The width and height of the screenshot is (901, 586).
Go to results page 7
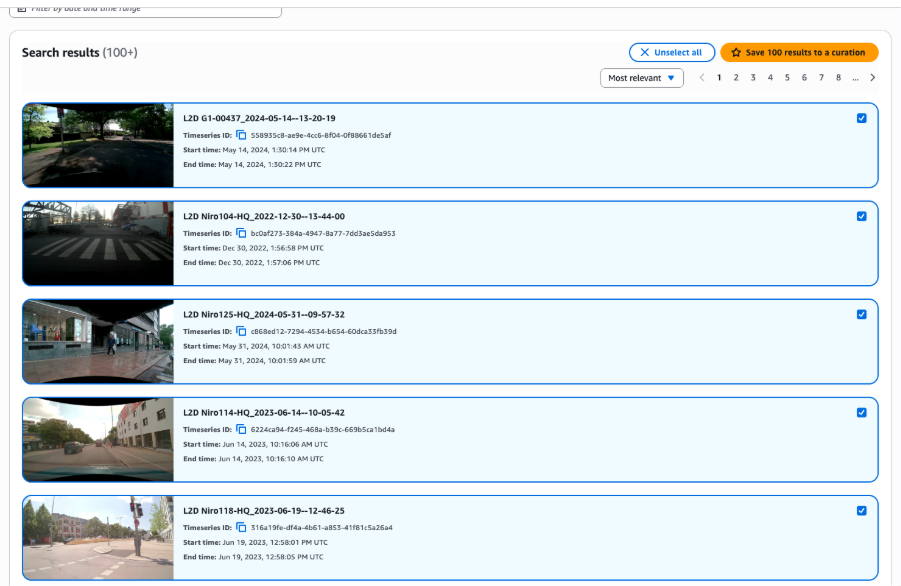821,78
